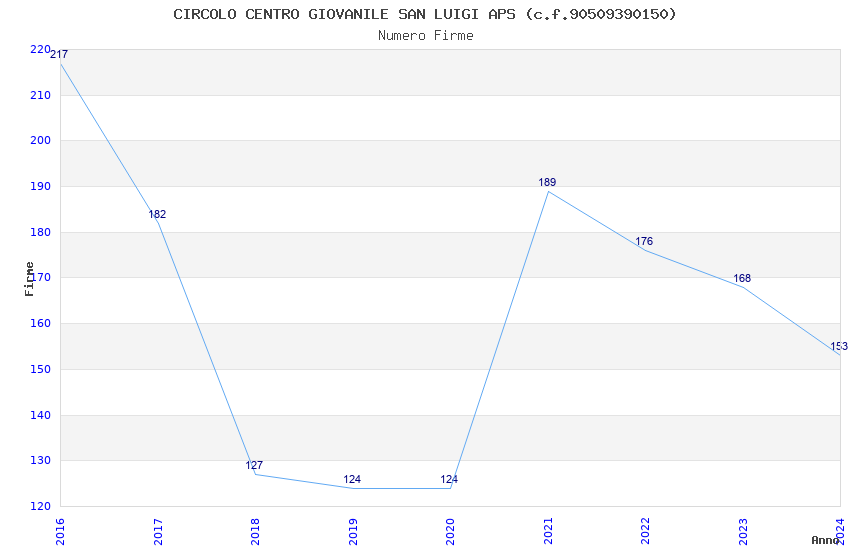Click the data label 217
This screenshot has height=550, width=850.
tap(59, 54)
